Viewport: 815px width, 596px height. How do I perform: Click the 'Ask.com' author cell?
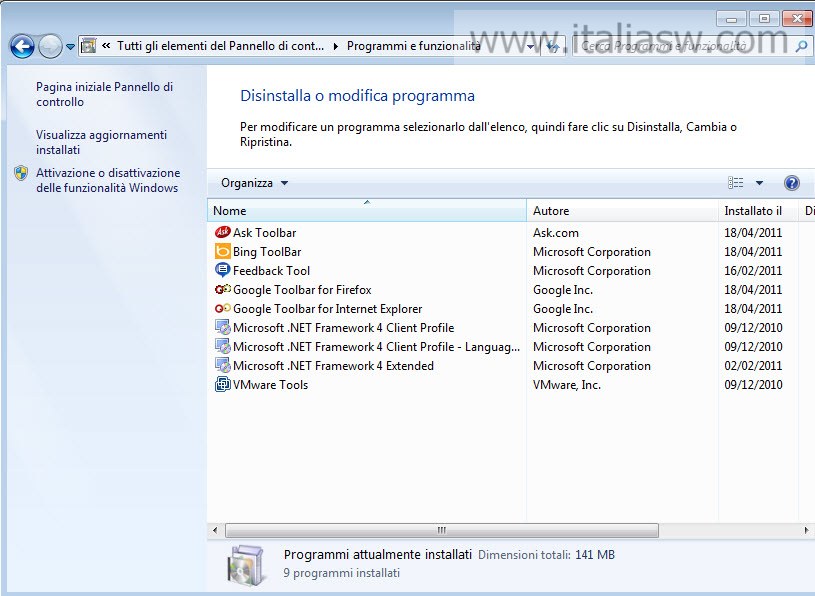[x=556, y=233]
